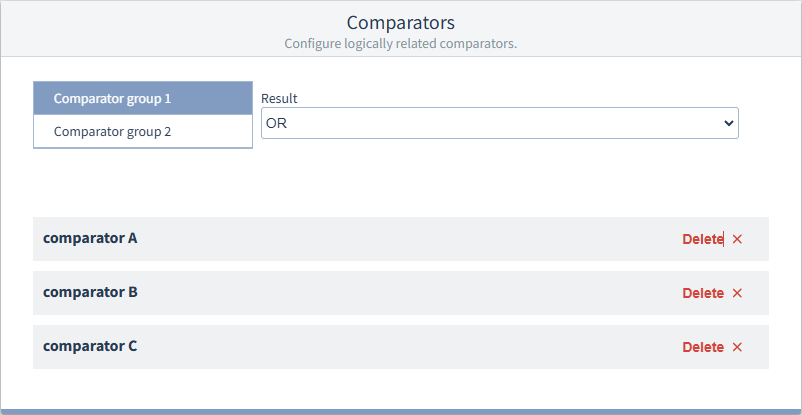Select the comparator A row
Viewport: 802px width, 415px height.
click(400, 239)
